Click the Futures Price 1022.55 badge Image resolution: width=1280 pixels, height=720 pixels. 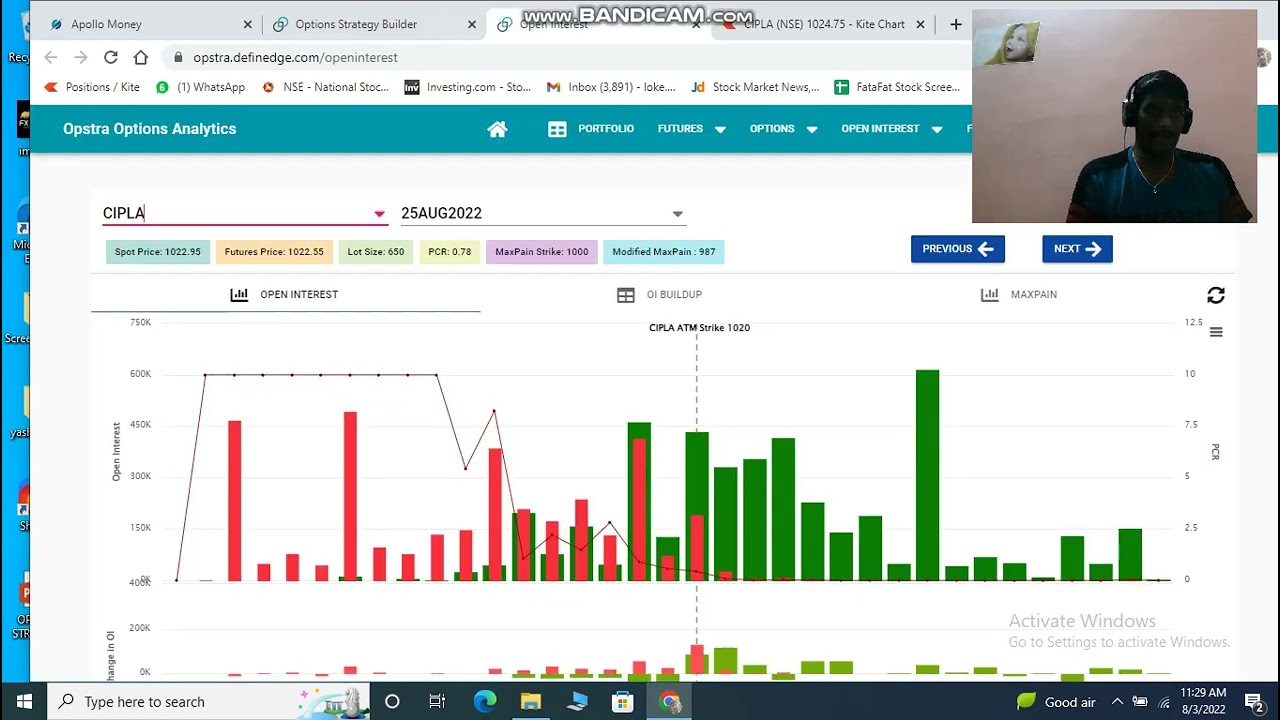point(274,252)
